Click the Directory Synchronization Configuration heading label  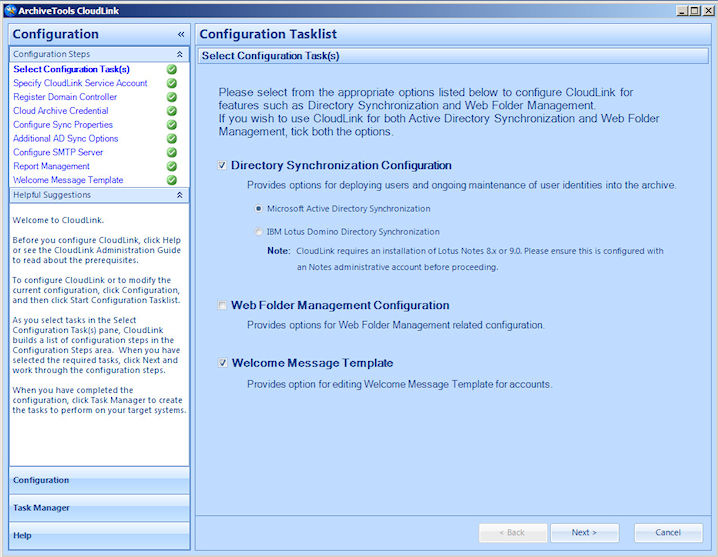click(x=341, y=165)
